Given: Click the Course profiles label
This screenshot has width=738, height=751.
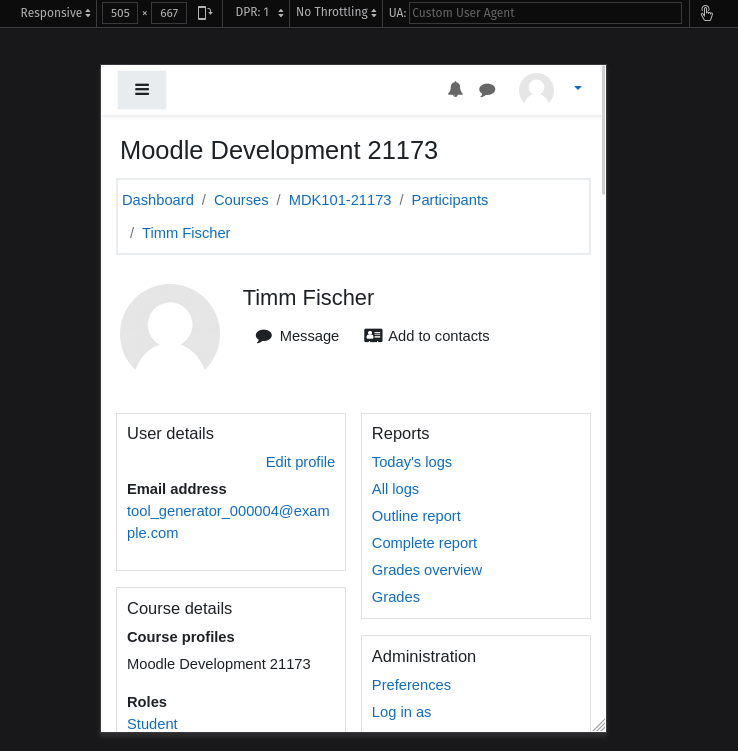Looking at the screenshot, I should 181,637.
